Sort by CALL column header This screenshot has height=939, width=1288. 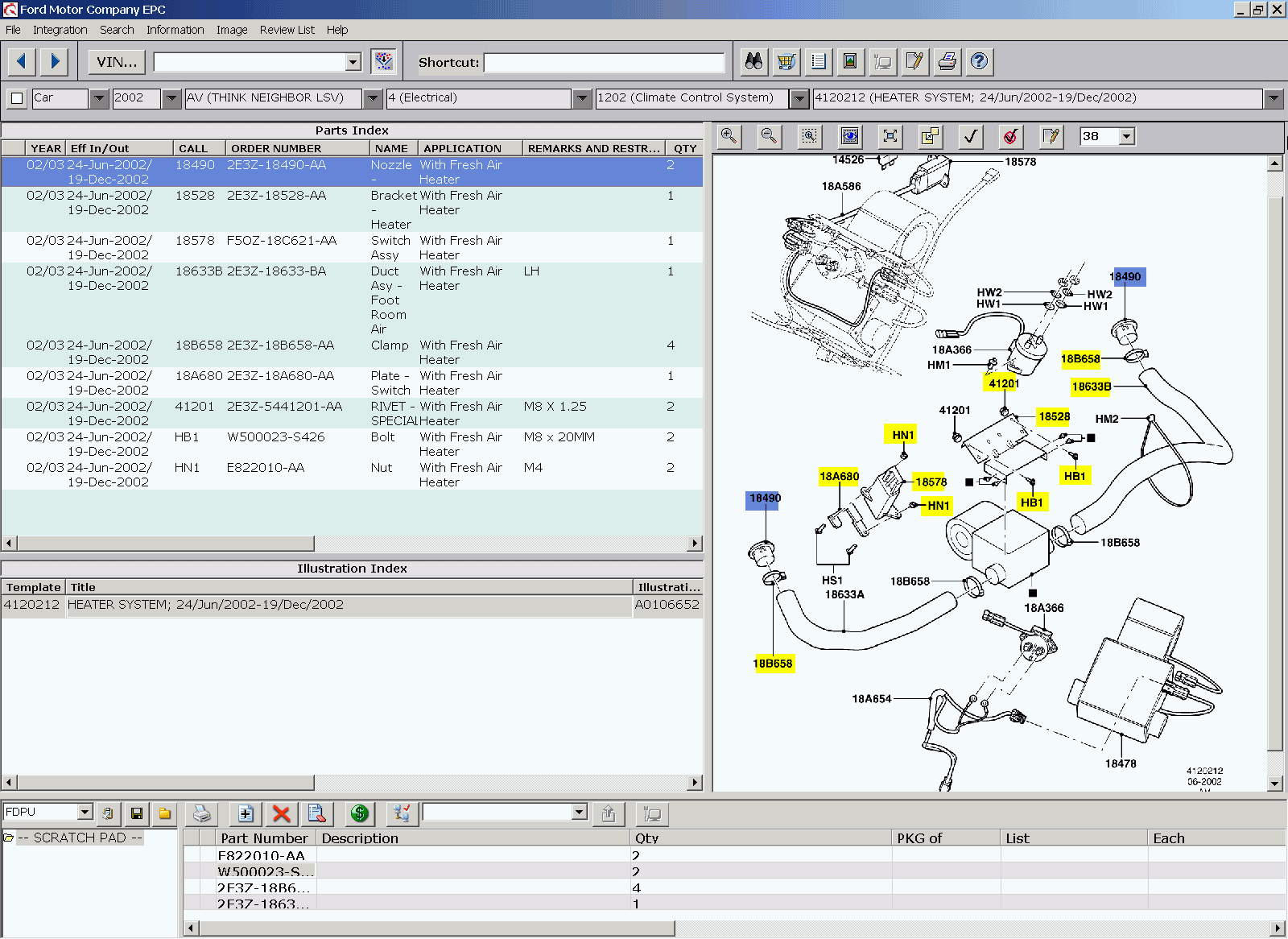pos(199,148)
